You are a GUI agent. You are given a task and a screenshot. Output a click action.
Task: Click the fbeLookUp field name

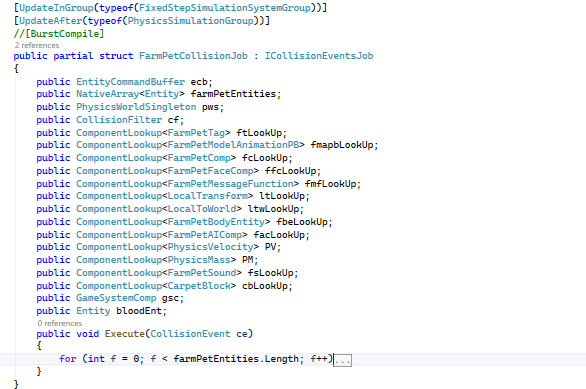(302, 222)
